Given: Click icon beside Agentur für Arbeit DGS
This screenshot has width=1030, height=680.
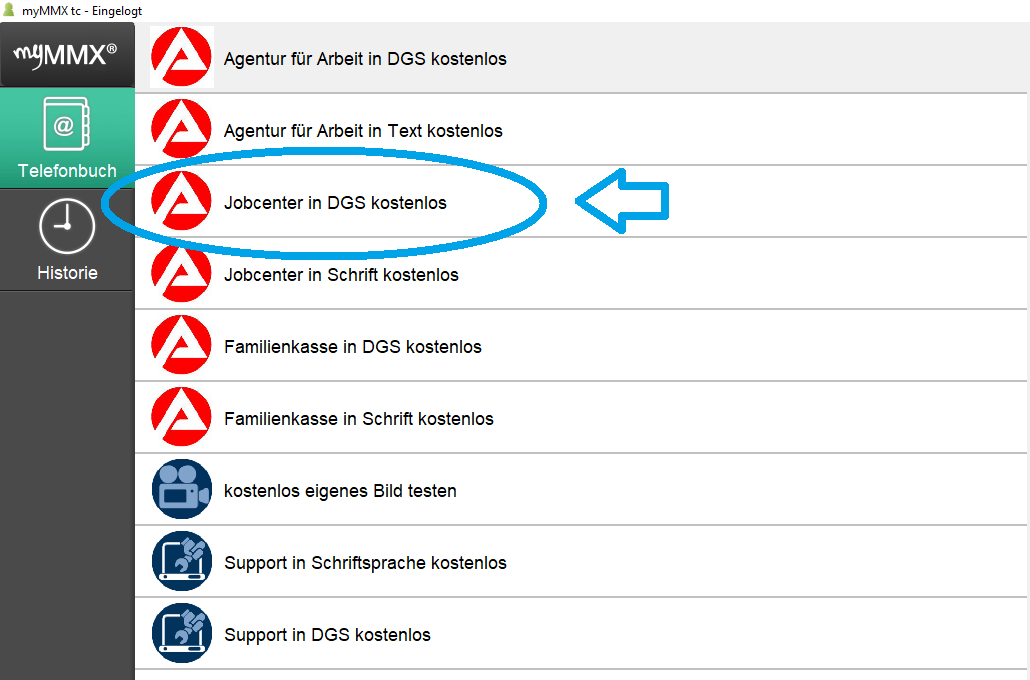Looking at the screenshot, I should (x=182, y=58).
